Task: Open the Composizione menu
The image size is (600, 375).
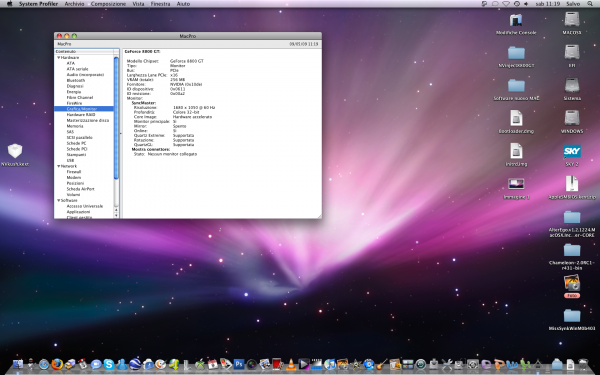Action: click(108, 4)
